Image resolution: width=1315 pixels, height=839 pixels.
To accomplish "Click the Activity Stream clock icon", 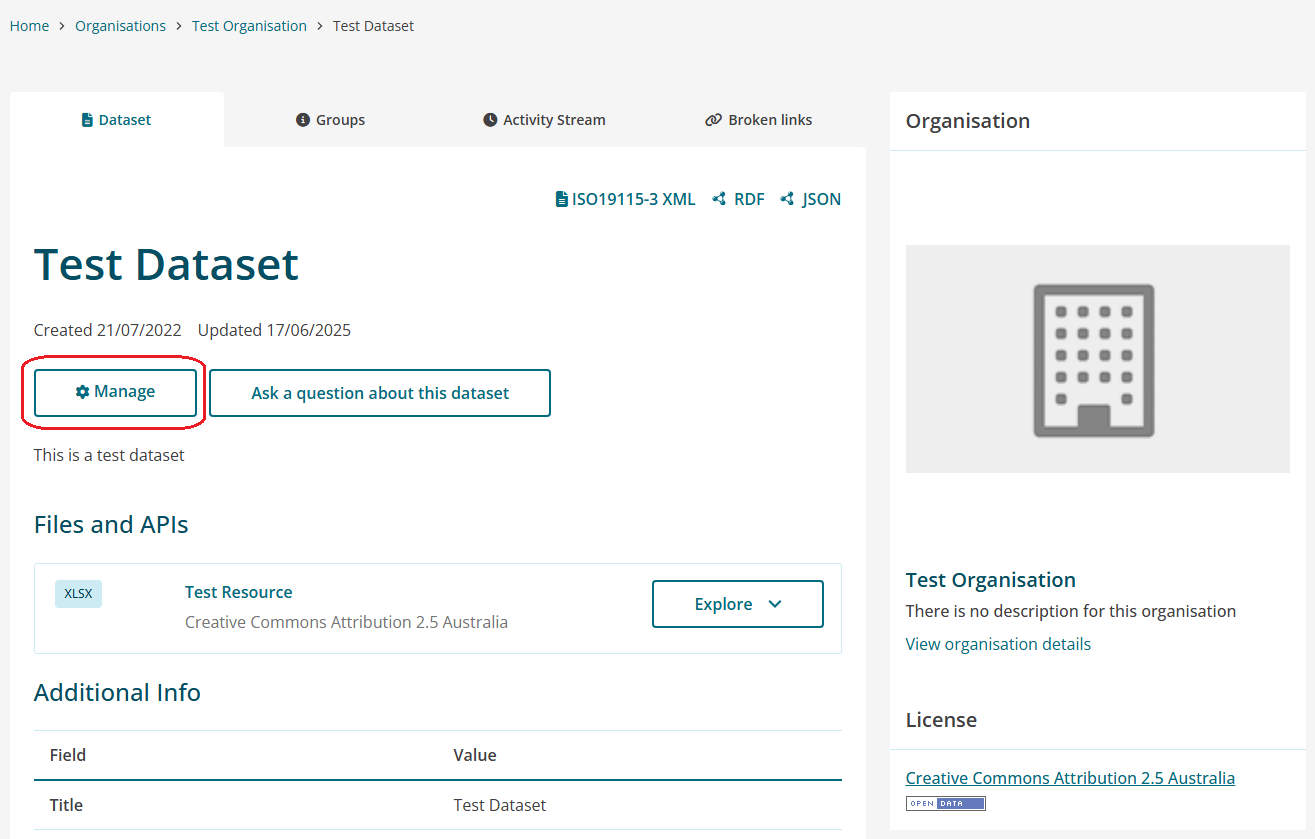I will point(490,120).
